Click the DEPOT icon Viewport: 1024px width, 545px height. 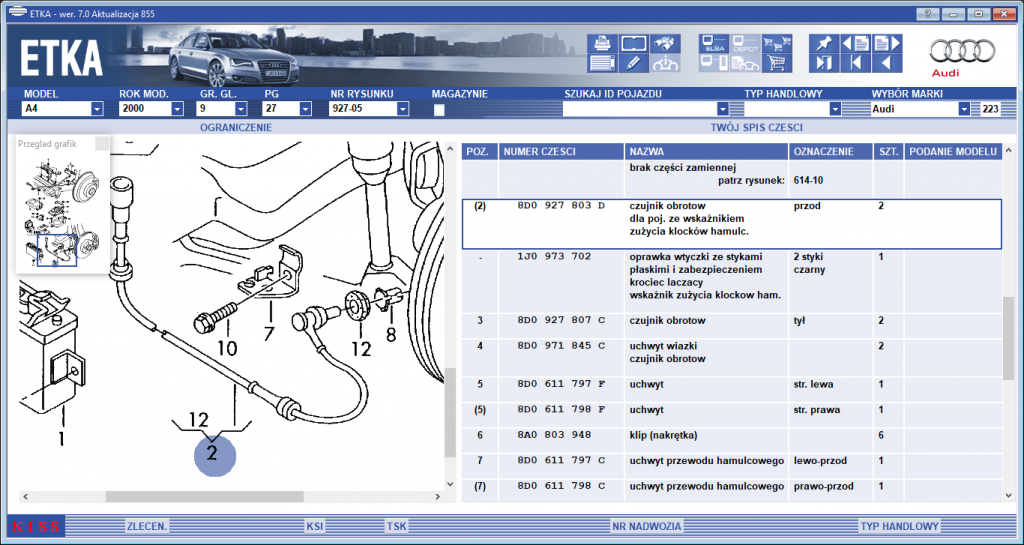coord(745,44)
